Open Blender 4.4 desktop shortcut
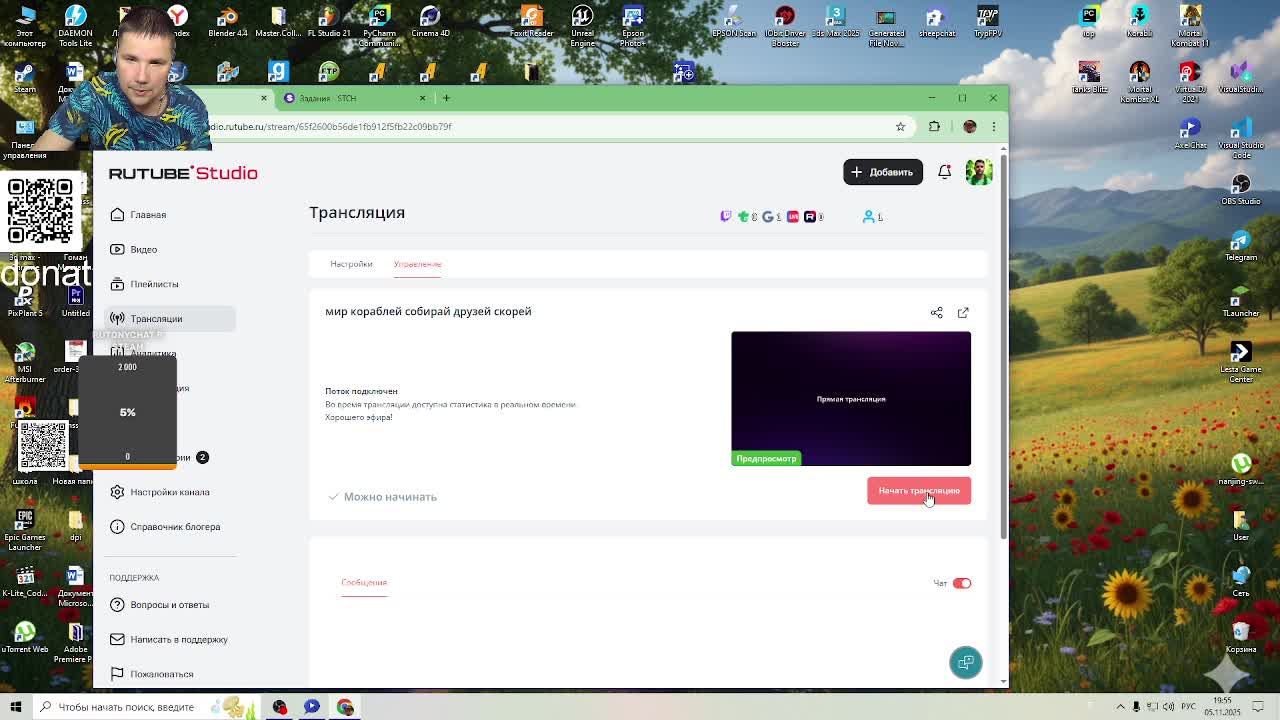The width and height of the screenshot is (1280, 720). [x=228, y=21]
